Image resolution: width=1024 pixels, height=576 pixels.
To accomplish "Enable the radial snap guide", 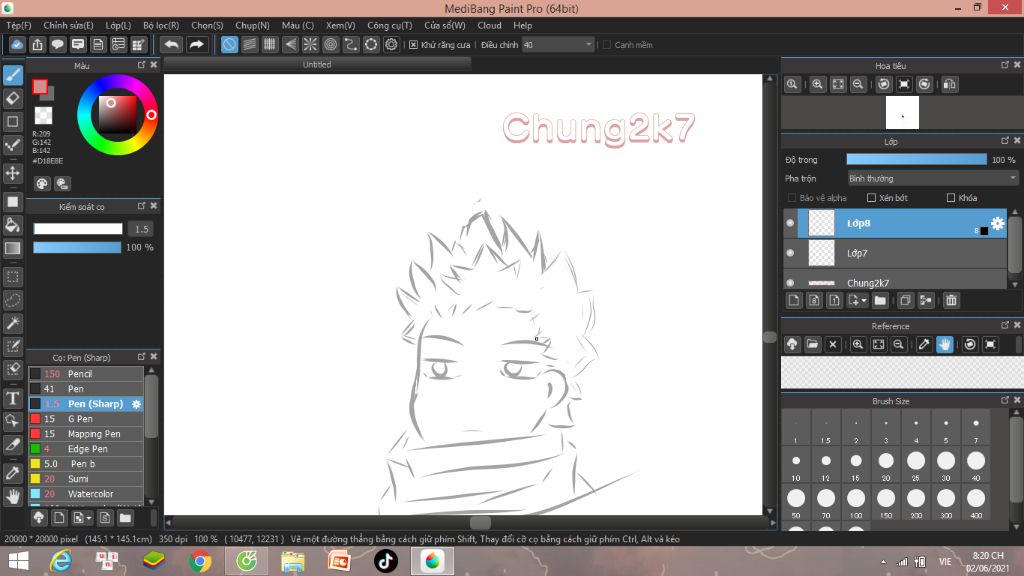I will 310,44.
